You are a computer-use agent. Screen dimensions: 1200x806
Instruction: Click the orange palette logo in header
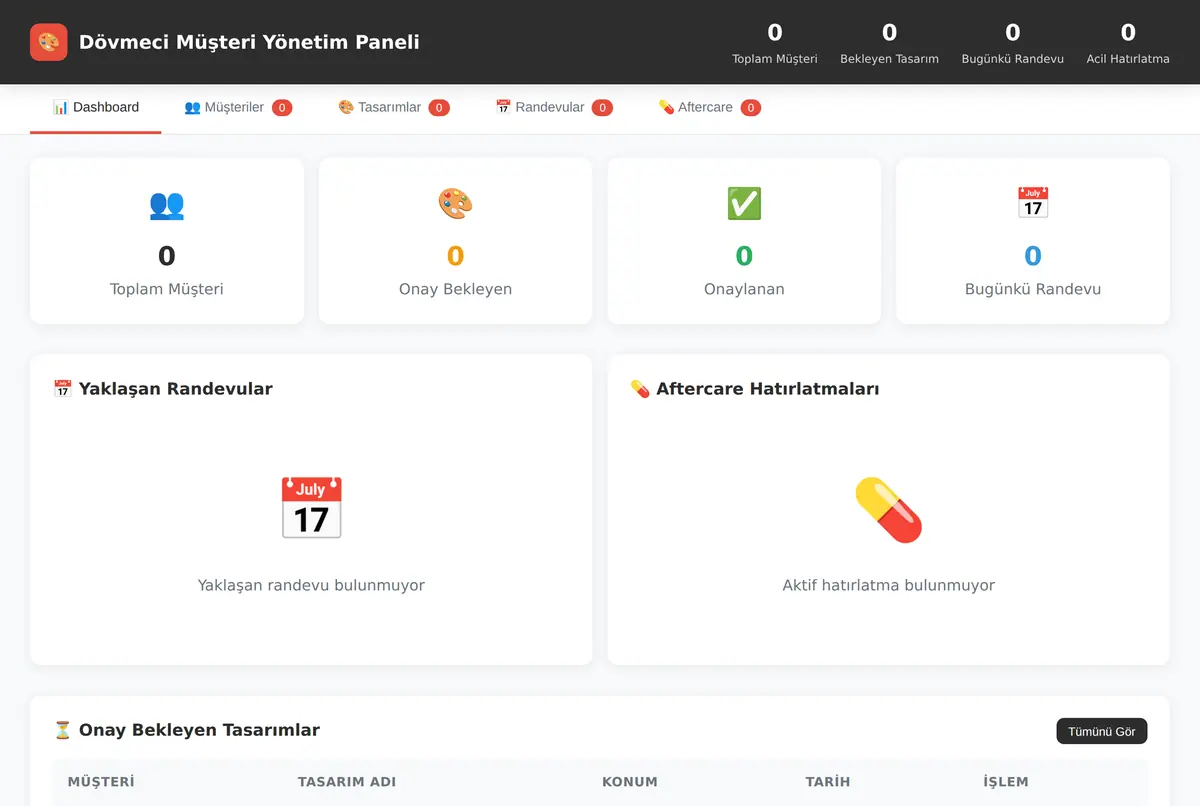click(49, 42)
